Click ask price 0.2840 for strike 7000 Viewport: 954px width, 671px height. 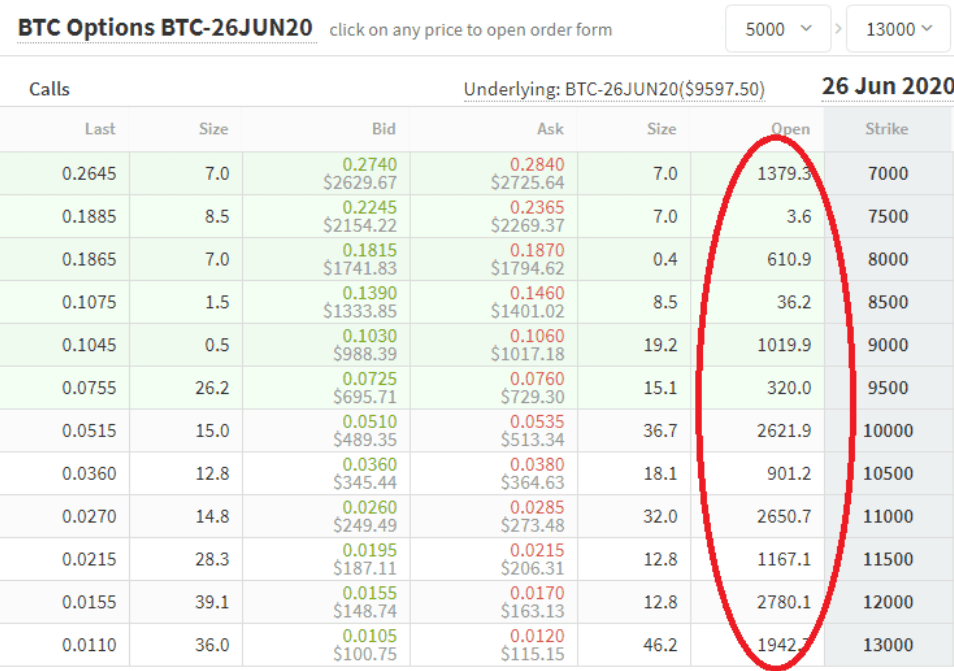click(x=537, y=164)
